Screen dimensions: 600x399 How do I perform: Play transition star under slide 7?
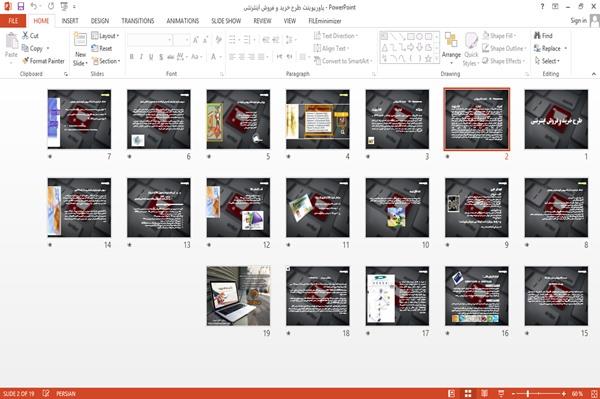pyautogui.click(x=50, y=156)
